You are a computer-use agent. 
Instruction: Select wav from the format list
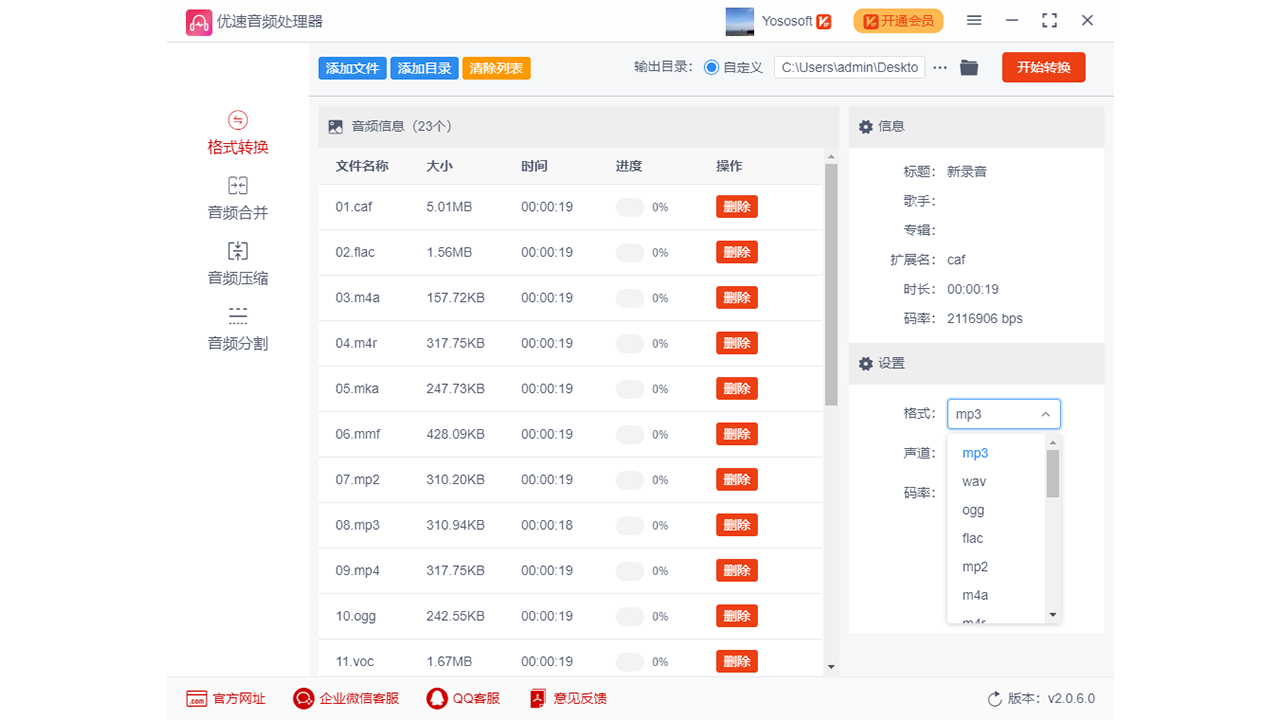pos(973,481)
